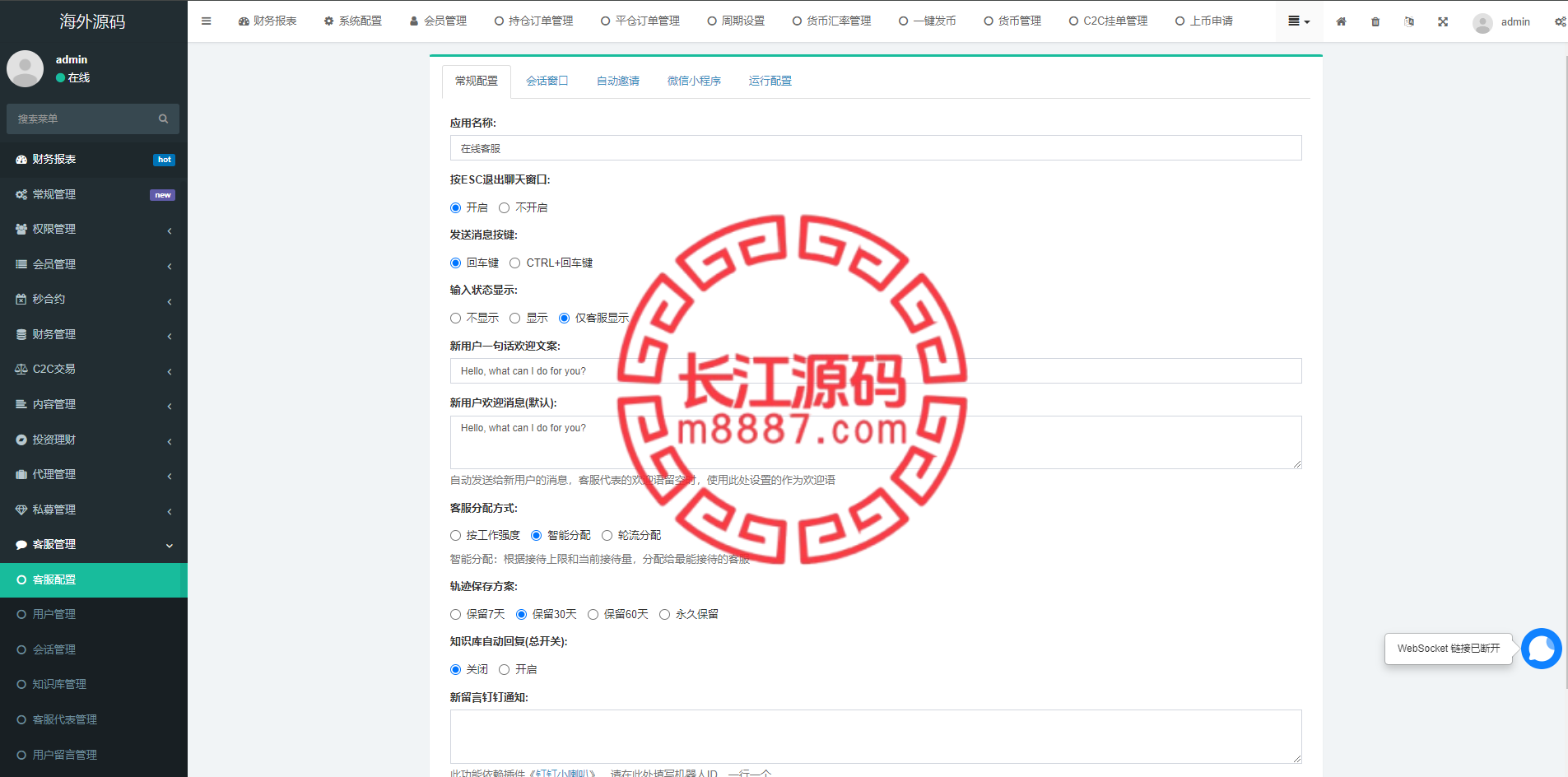The image size is (1568, 777).
Task: Select 仅客服显示 input status option
Action: 565,319
